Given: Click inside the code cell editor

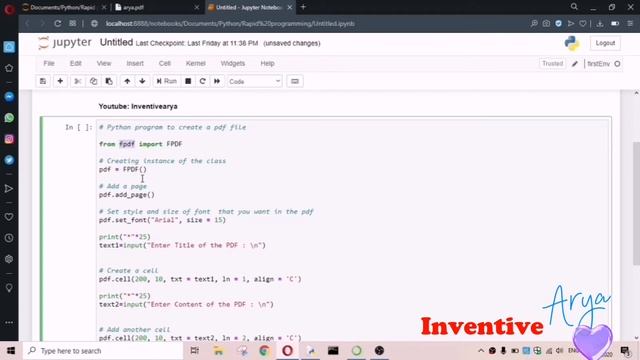Looking at the screenshot, I should point(352,231).
